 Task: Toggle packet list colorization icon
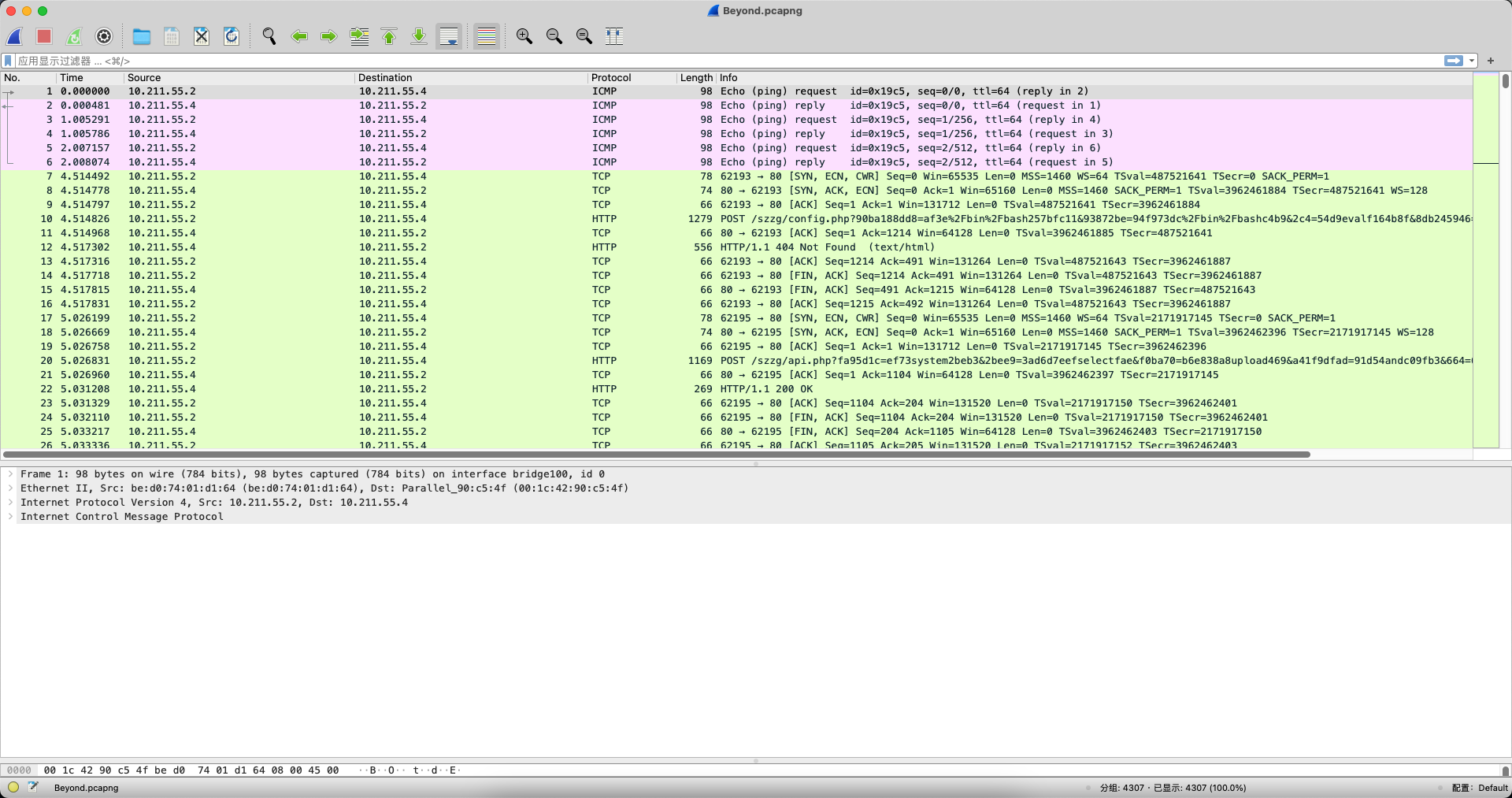487,36
